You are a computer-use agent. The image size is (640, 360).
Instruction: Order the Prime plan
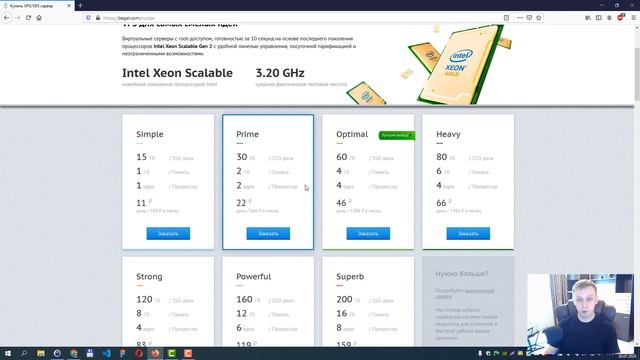(x=268, y=233)
